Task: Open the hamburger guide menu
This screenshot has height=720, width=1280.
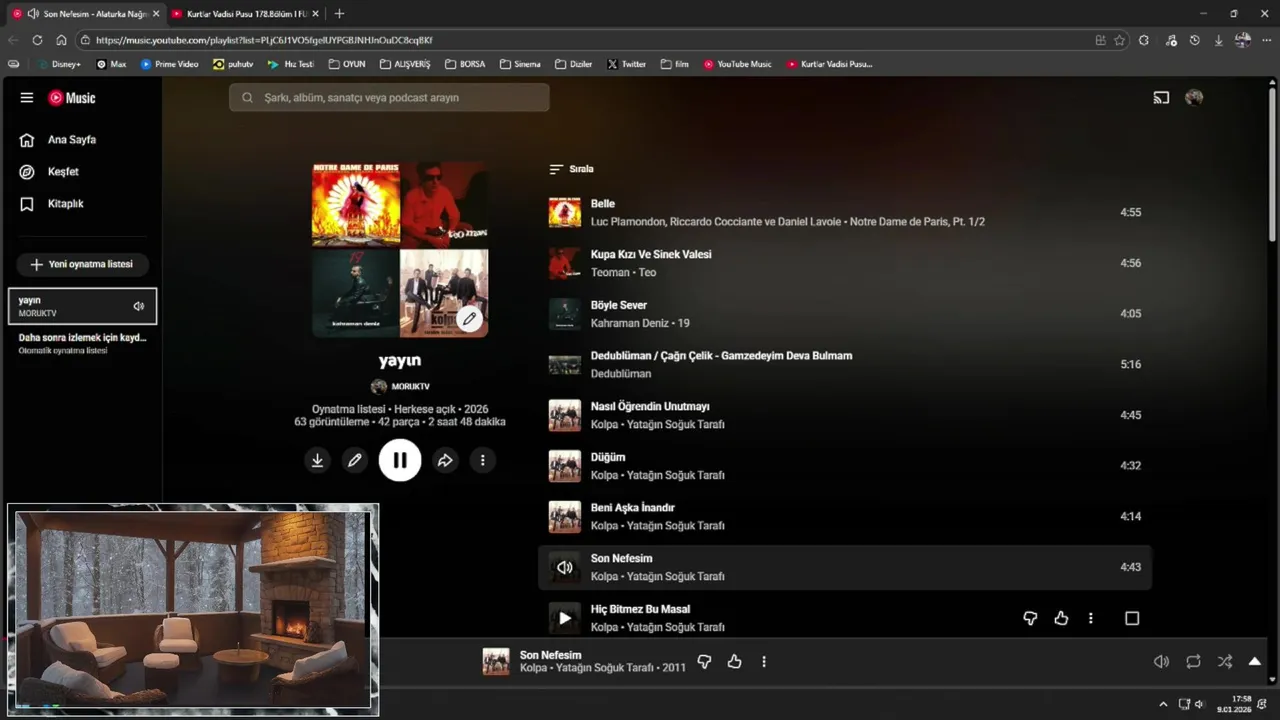Action: [x=27, y=98]
